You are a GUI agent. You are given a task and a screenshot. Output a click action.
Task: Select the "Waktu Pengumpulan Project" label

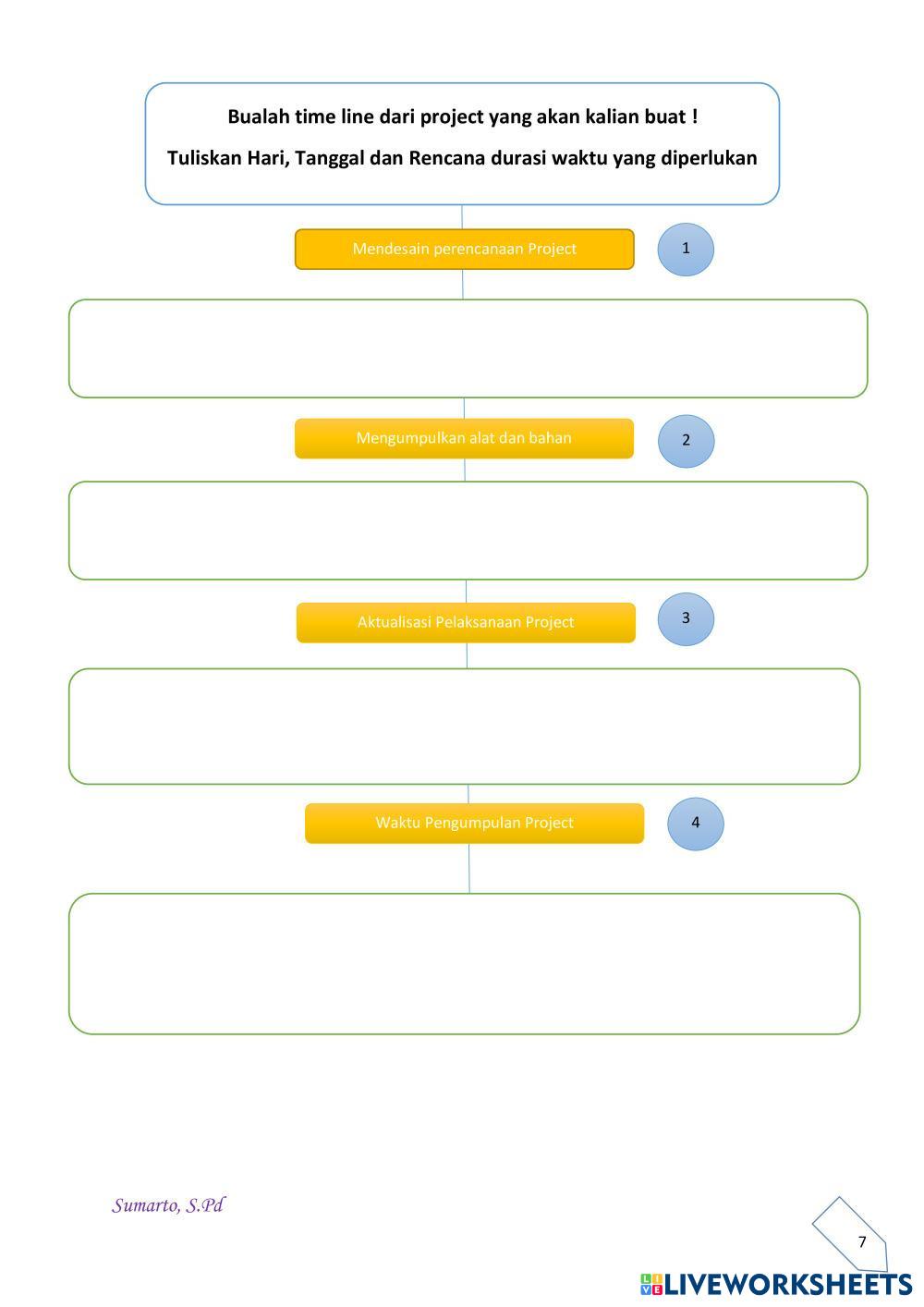pyautogui.click(x=474, y=823)
